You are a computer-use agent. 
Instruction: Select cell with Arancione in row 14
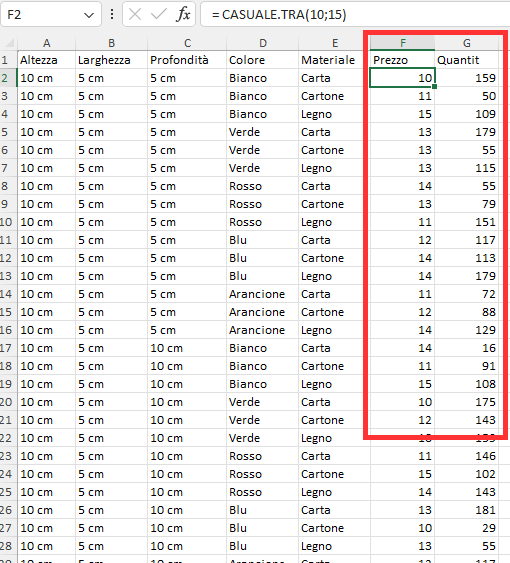tap(263, 294)
